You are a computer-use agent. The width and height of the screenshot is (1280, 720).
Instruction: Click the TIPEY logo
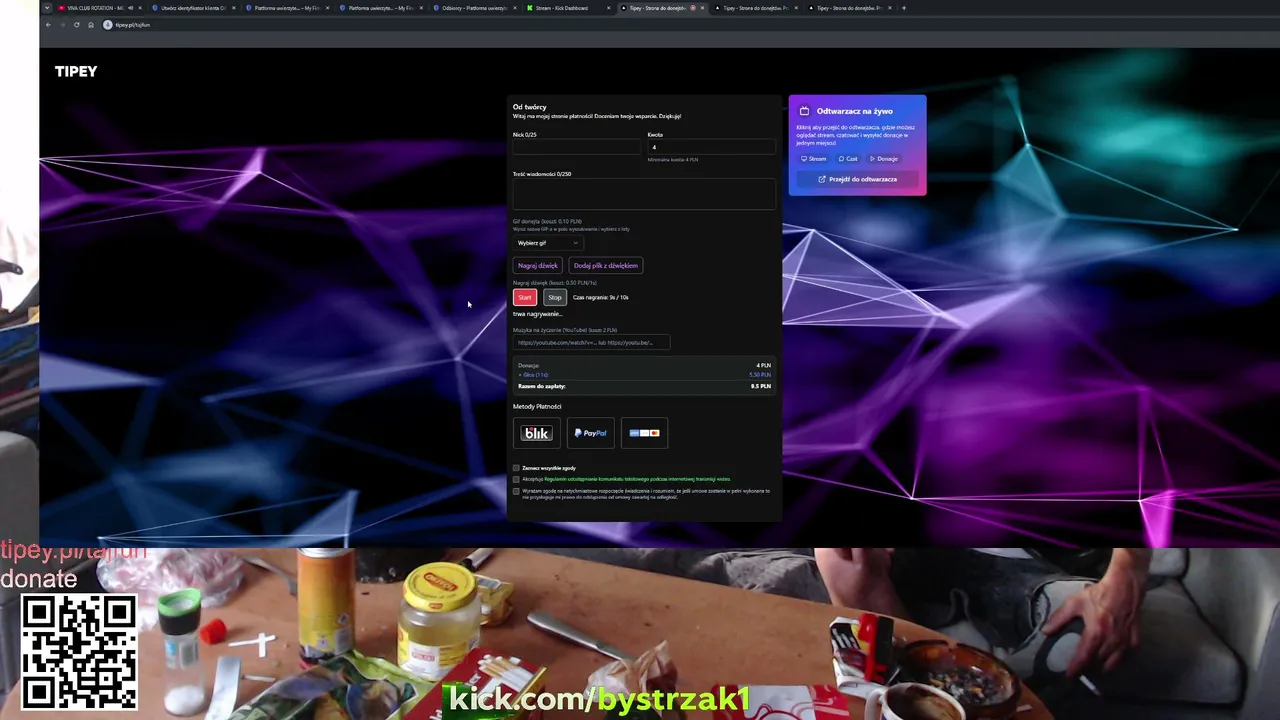[x=76, y=71]
